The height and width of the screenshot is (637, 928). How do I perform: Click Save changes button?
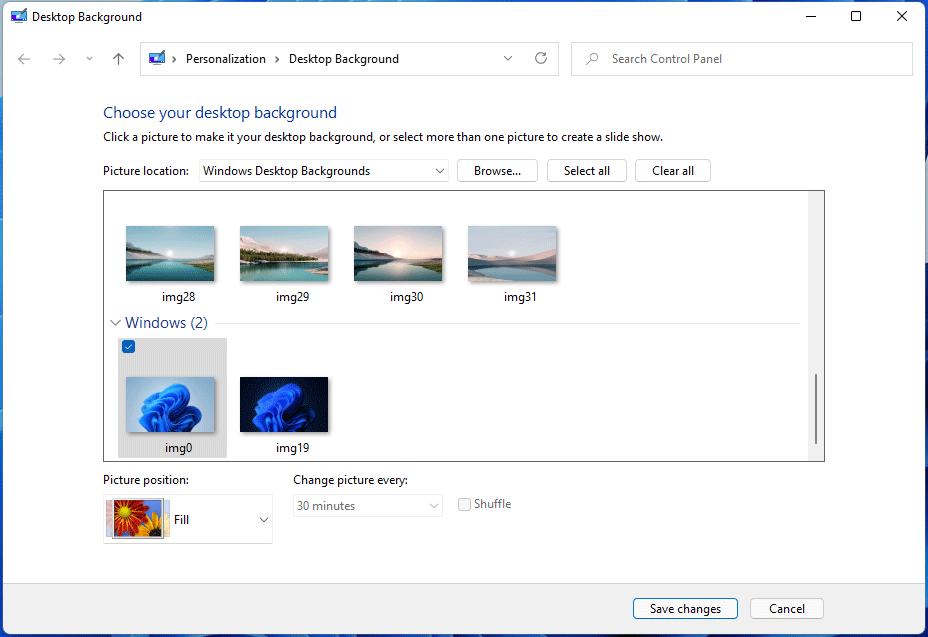coord(685,609)
